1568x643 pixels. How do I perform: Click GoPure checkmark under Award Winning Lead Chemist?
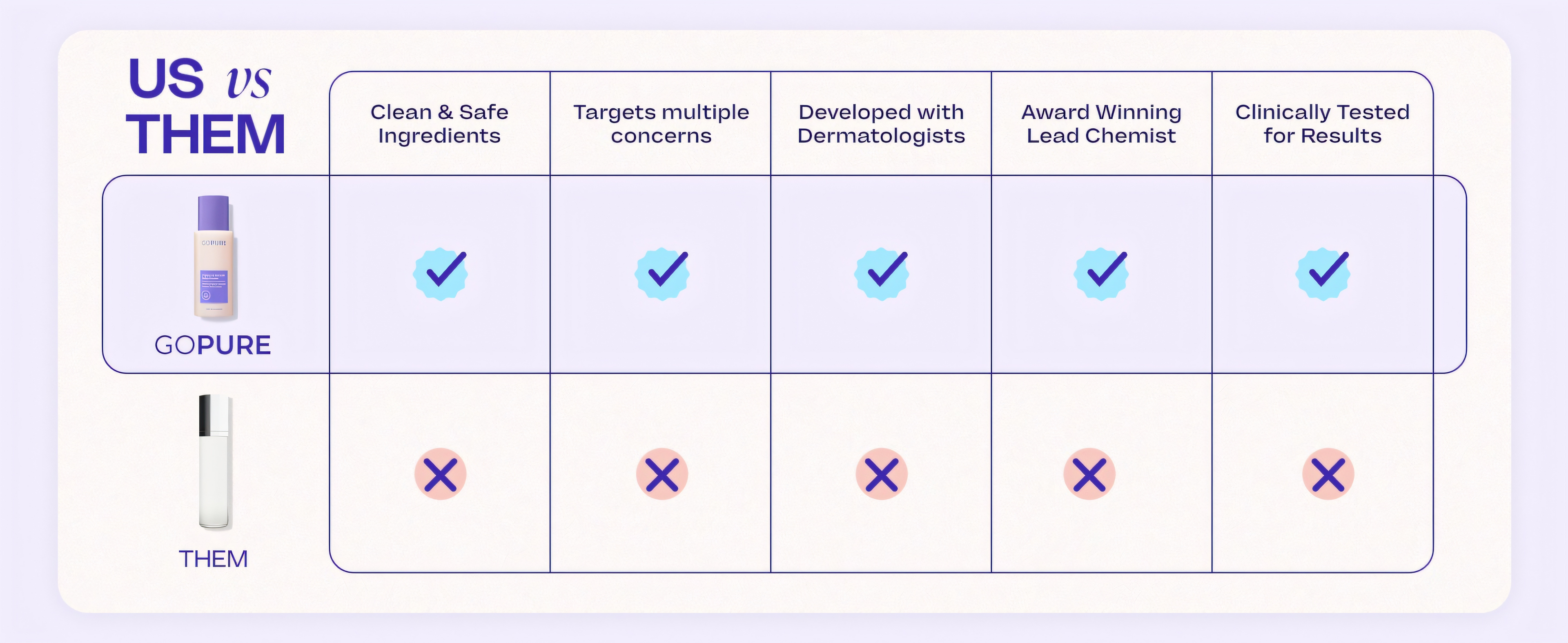click(1101, 273)
